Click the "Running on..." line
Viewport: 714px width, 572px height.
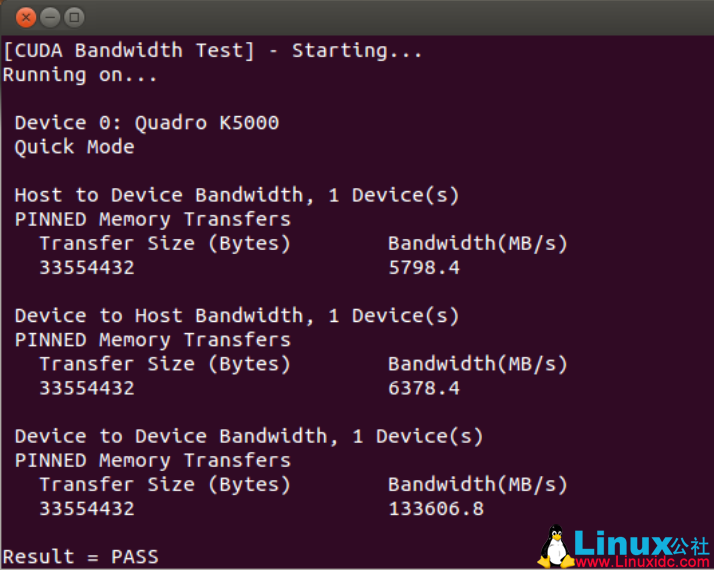tap(80, 75)
